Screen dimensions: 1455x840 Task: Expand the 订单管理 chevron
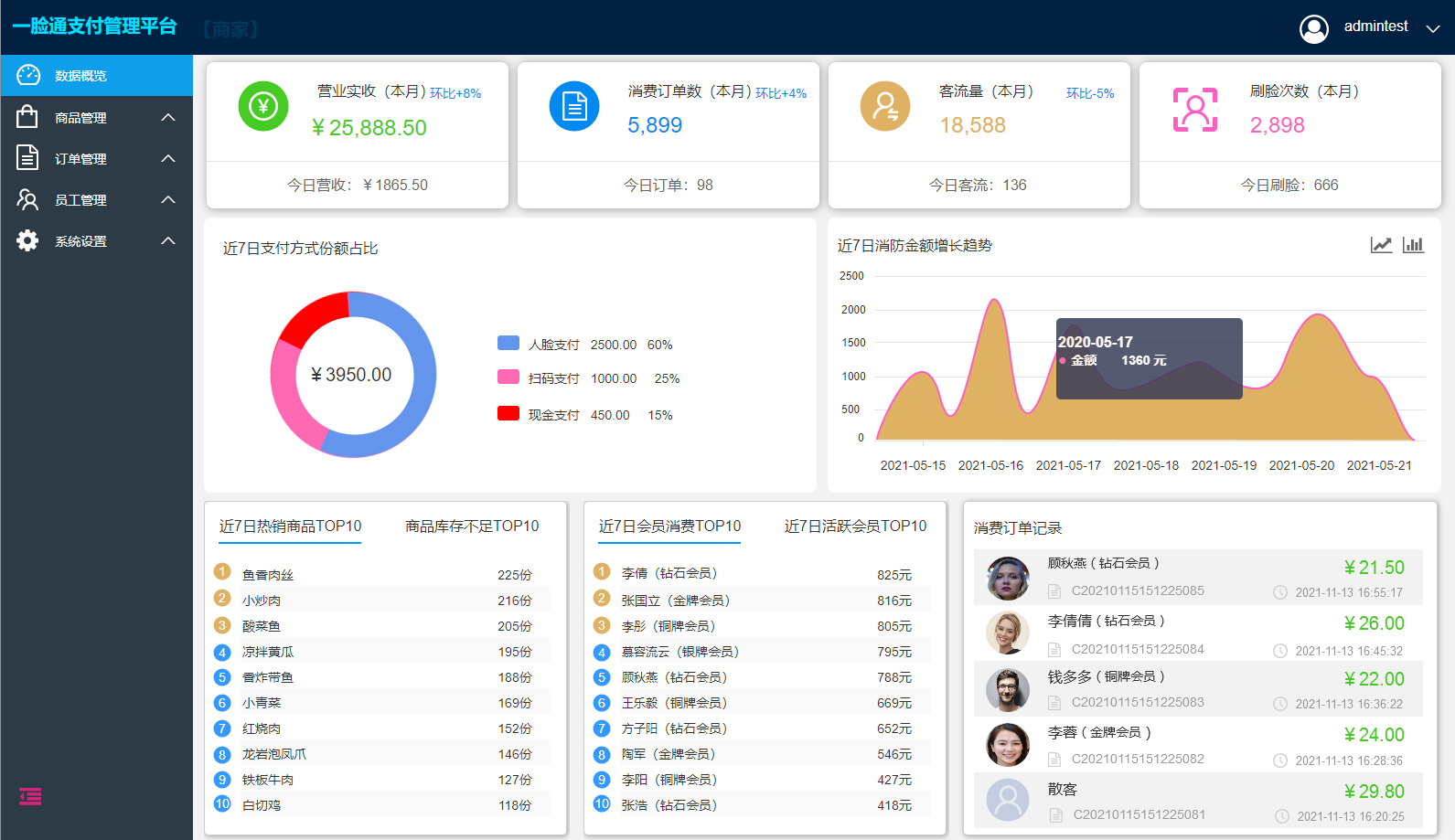pyautogui.click(x=168, y=158)
